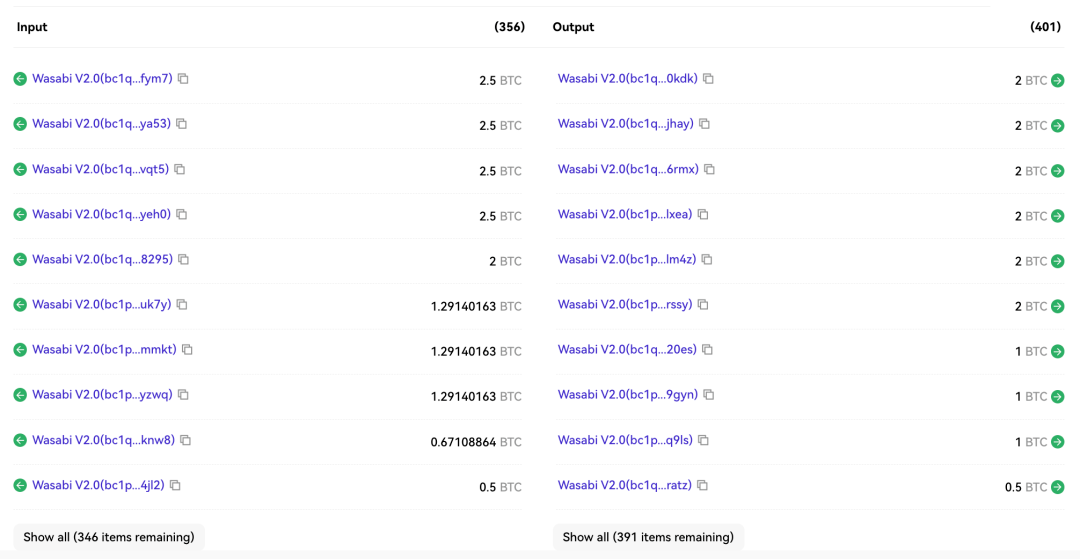The width and height of the screenshot is (1080, 559).
Task: Copy the input address ending yeh0
Action: coord(182,214)
